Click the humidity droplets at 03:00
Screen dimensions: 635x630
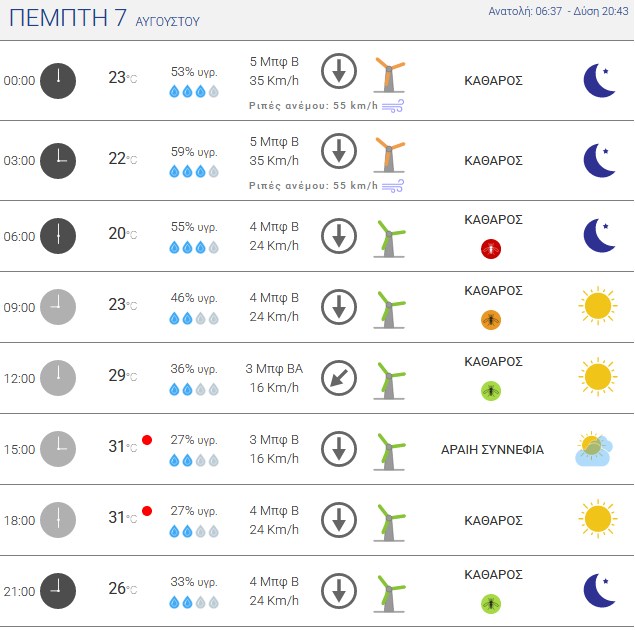point(194,172)
